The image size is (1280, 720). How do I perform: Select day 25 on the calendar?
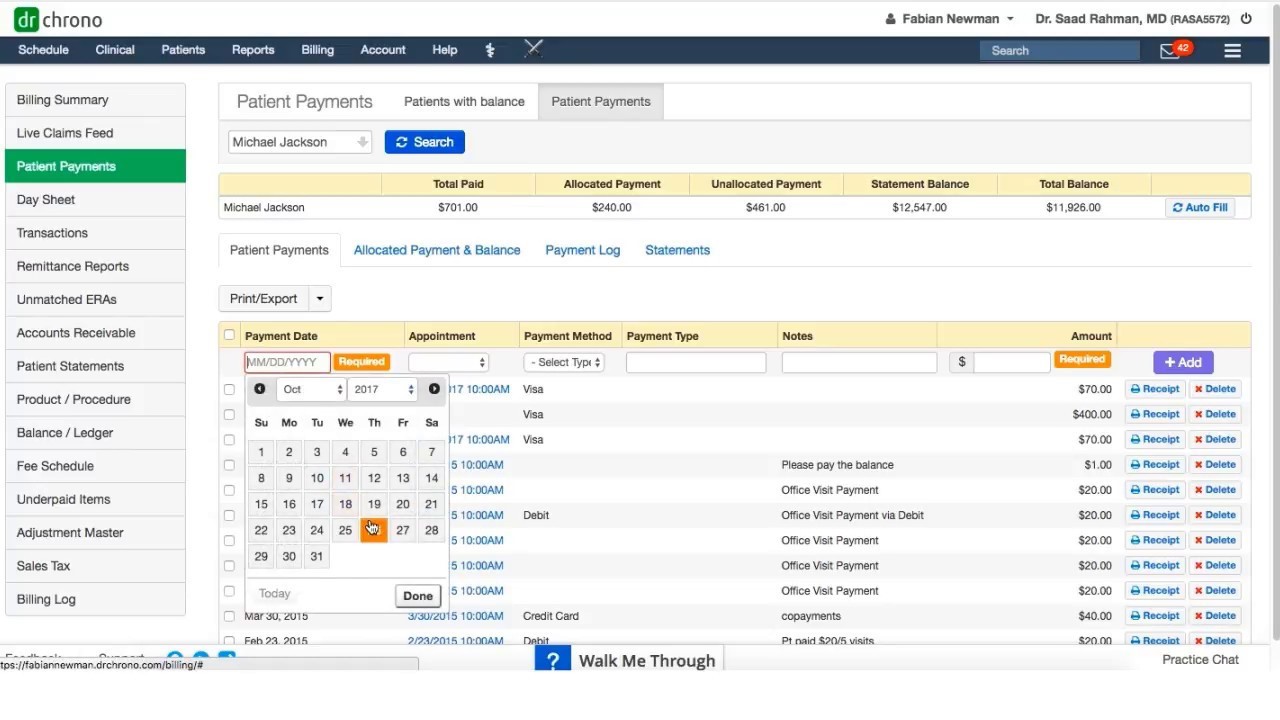coord(345,530)
